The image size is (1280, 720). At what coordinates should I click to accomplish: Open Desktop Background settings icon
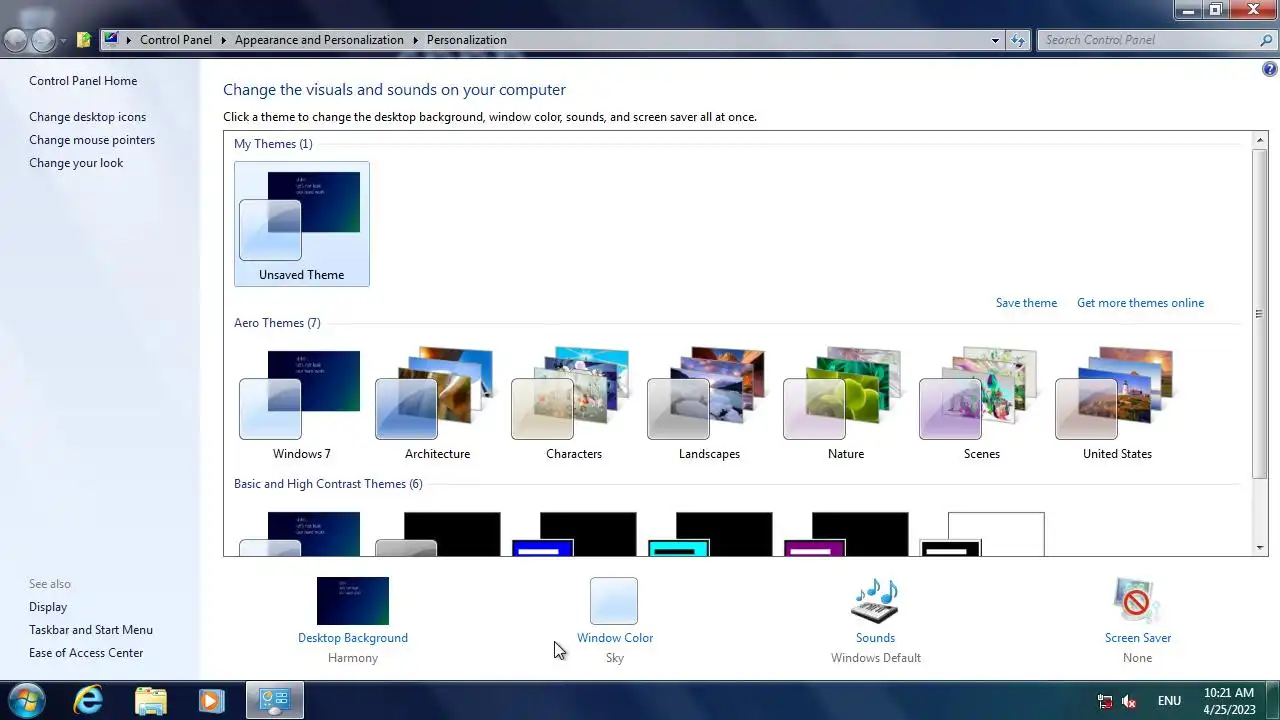coord(353,601)
